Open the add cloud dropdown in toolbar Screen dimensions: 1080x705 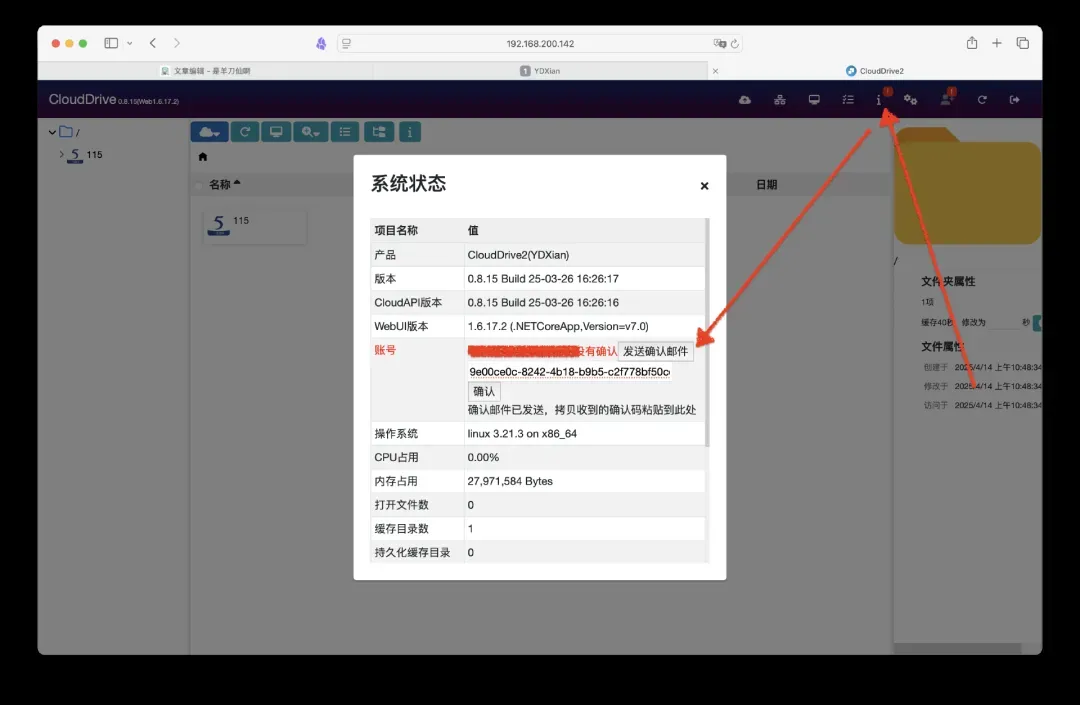coord(209,132)
